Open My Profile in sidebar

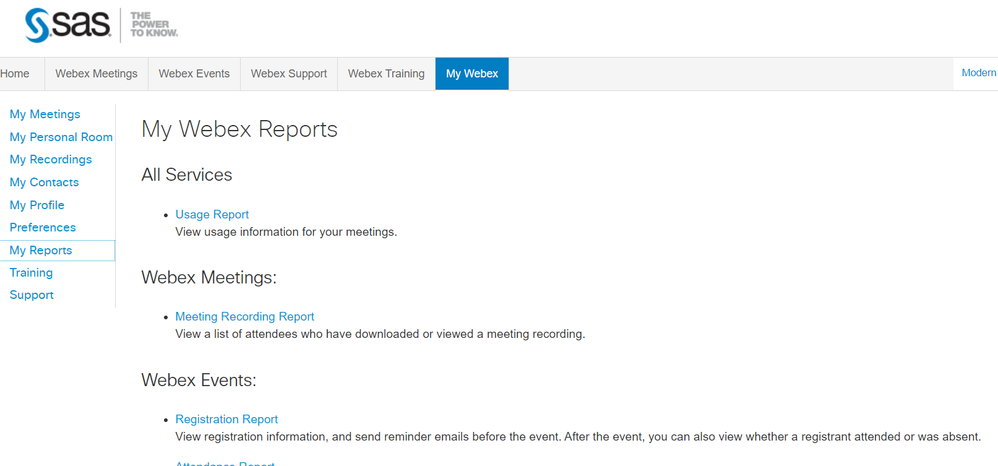37,205
